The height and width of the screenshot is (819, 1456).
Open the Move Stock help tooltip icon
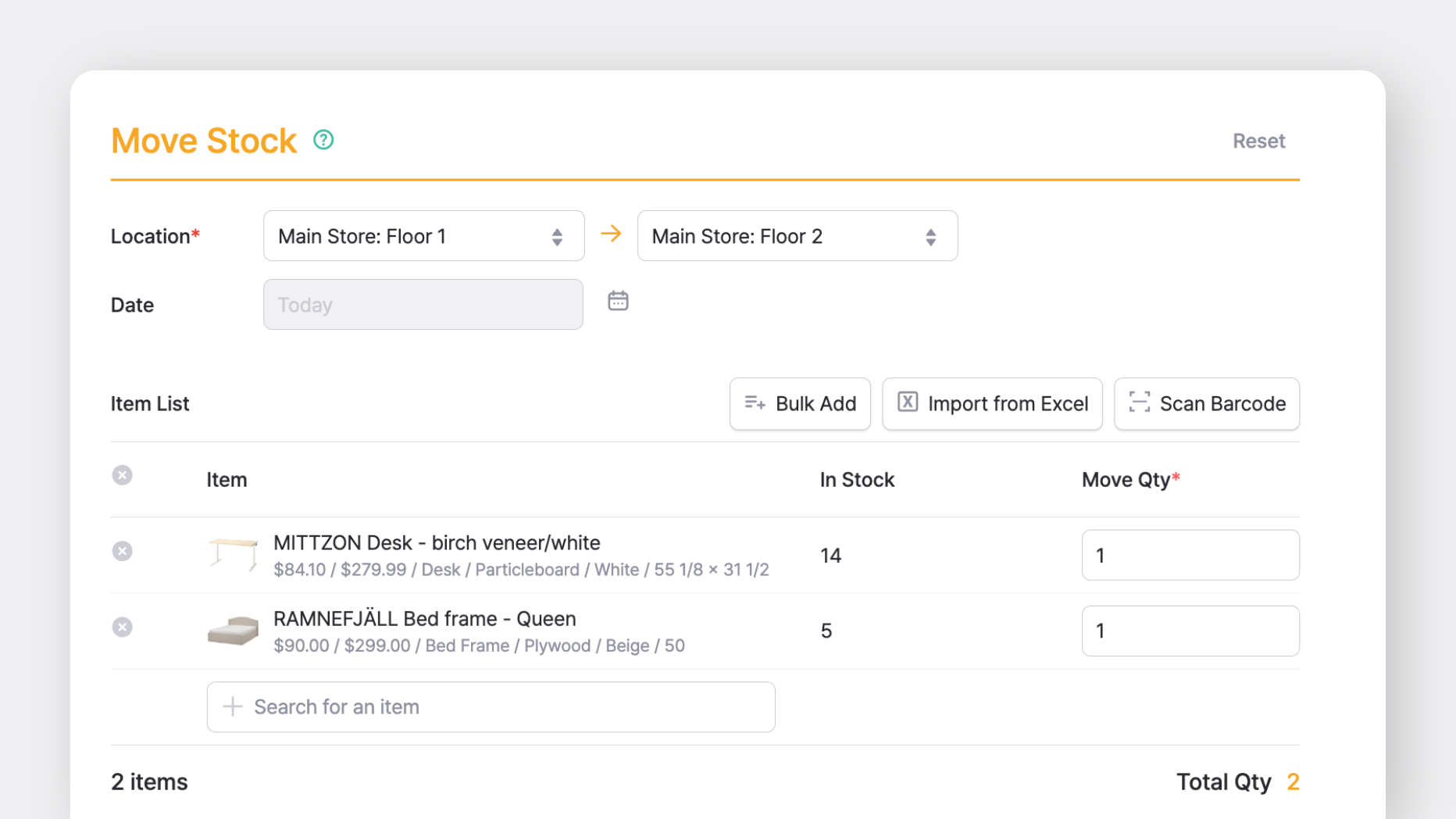pyautogui.click(x=323, y=139)
